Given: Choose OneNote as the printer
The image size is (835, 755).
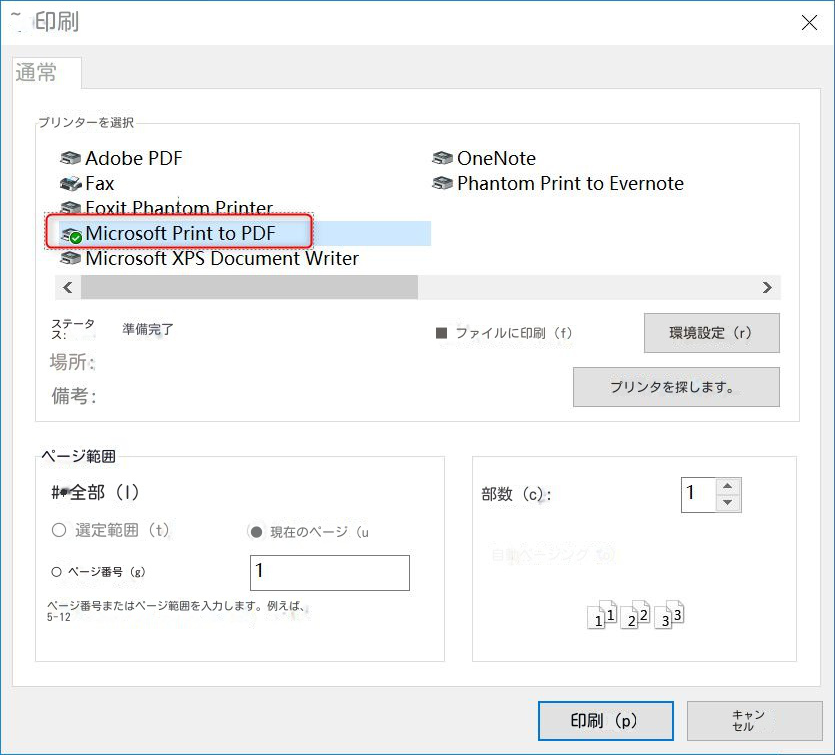Looking at the screenshot, I should coord(496,158).
